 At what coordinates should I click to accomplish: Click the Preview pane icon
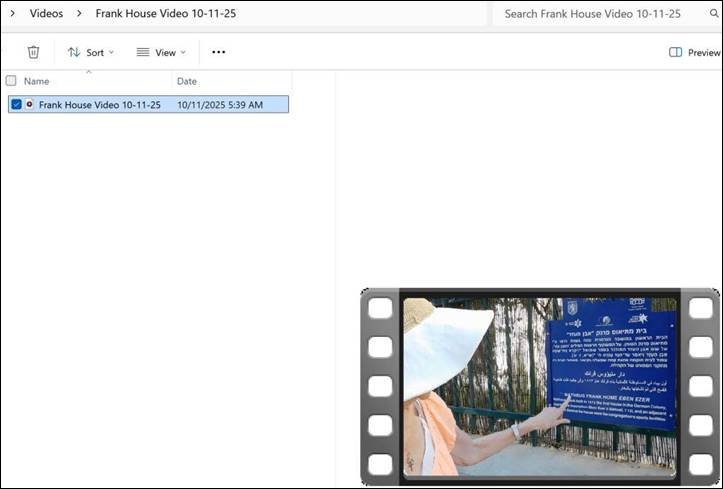676,52
